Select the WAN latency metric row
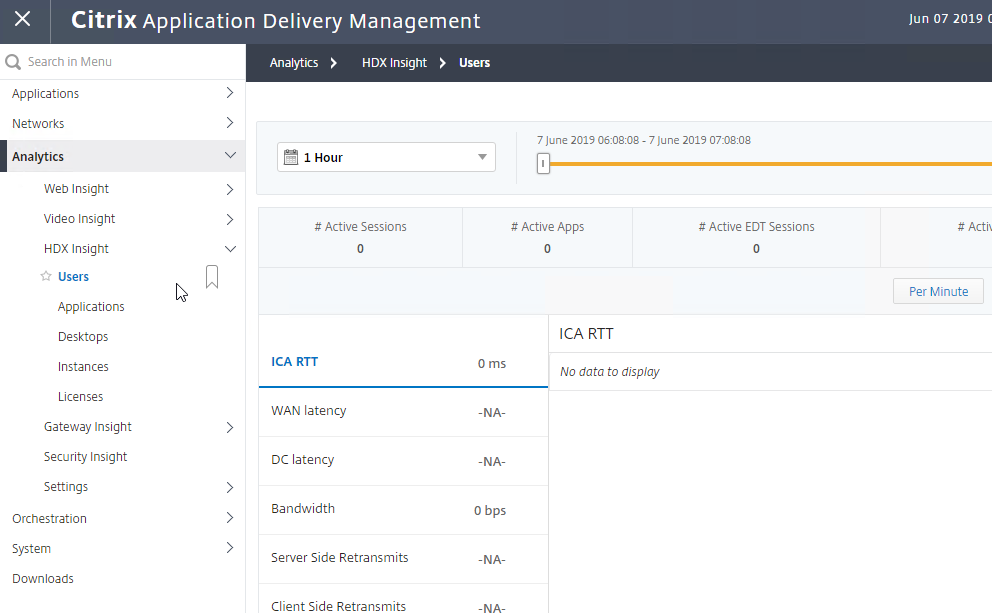992x613 pixels. tap(403, 412)
